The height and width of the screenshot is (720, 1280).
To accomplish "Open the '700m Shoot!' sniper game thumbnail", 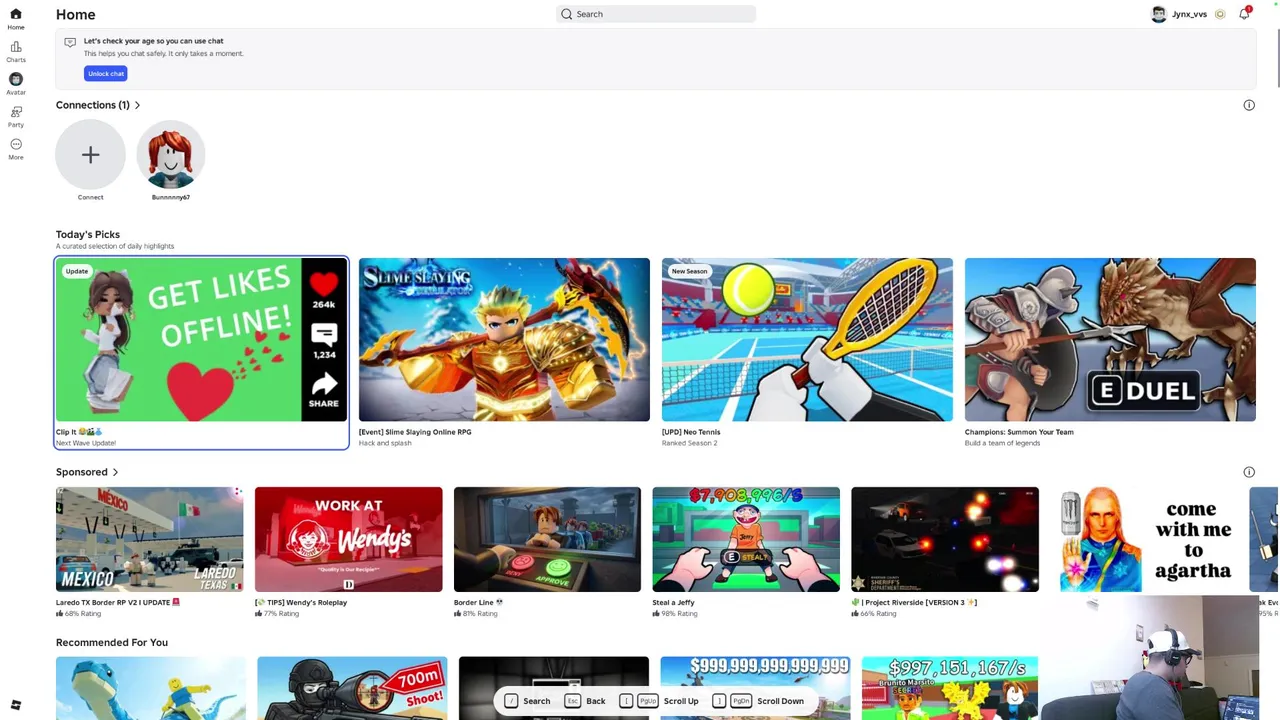I will coord(352,688).
